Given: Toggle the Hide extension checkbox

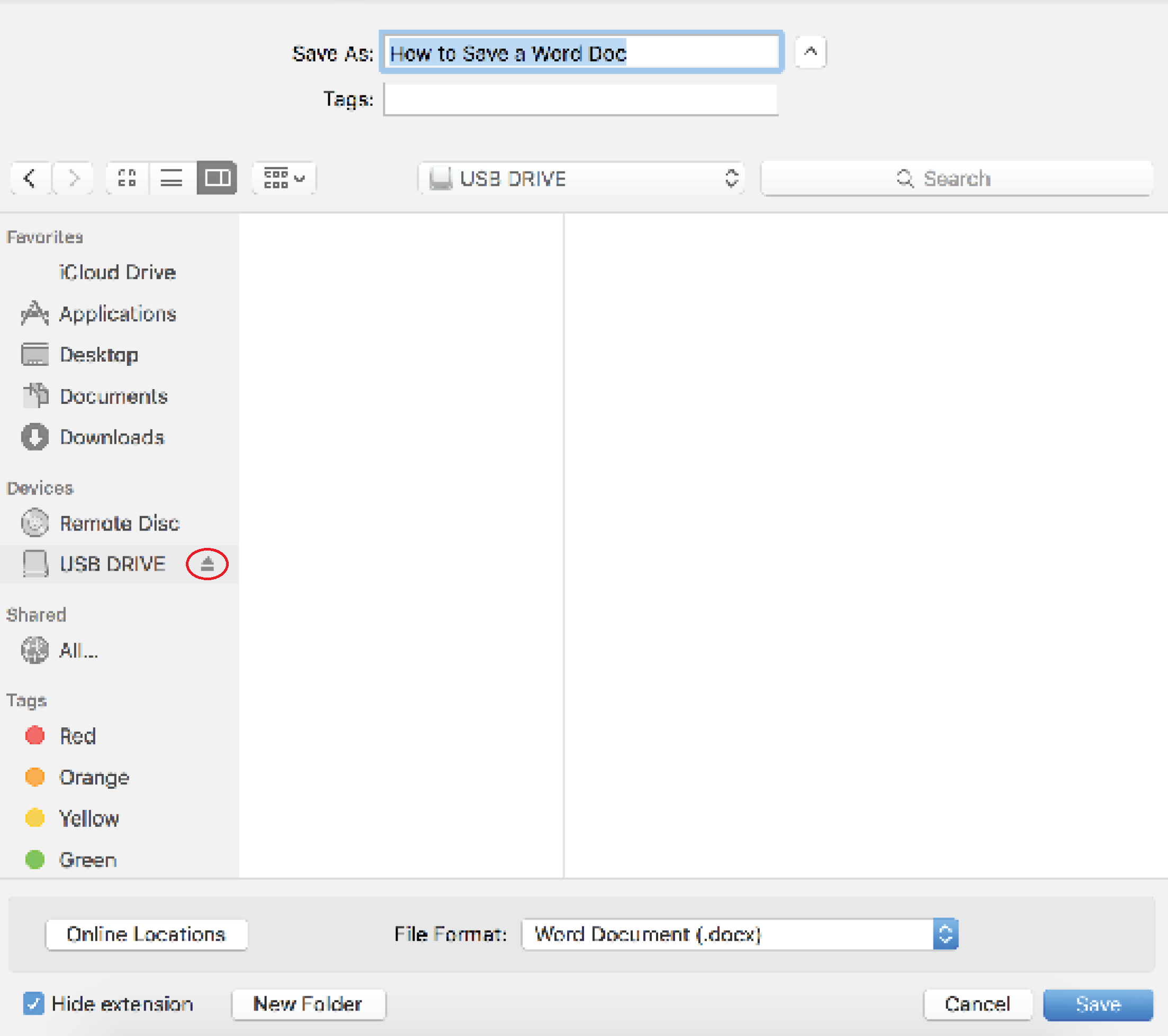Looking at the screenshot, I should click(x=33, y=1004).
